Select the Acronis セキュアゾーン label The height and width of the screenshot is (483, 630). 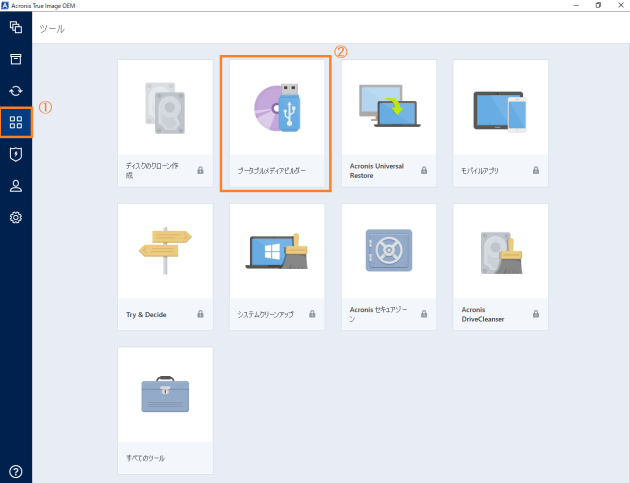point(378,314)
